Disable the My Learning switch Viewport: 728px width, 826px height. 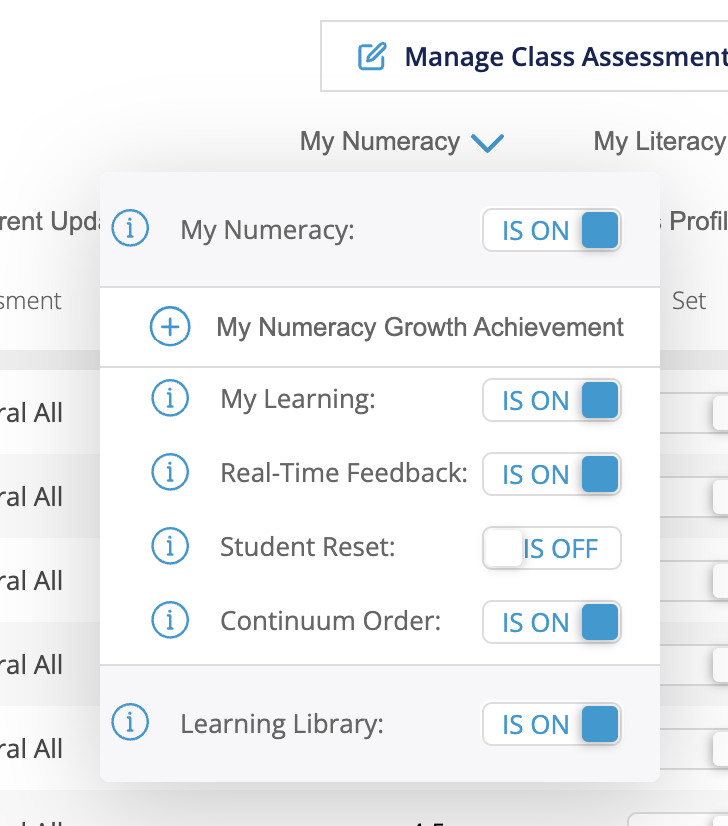(552, 400)
